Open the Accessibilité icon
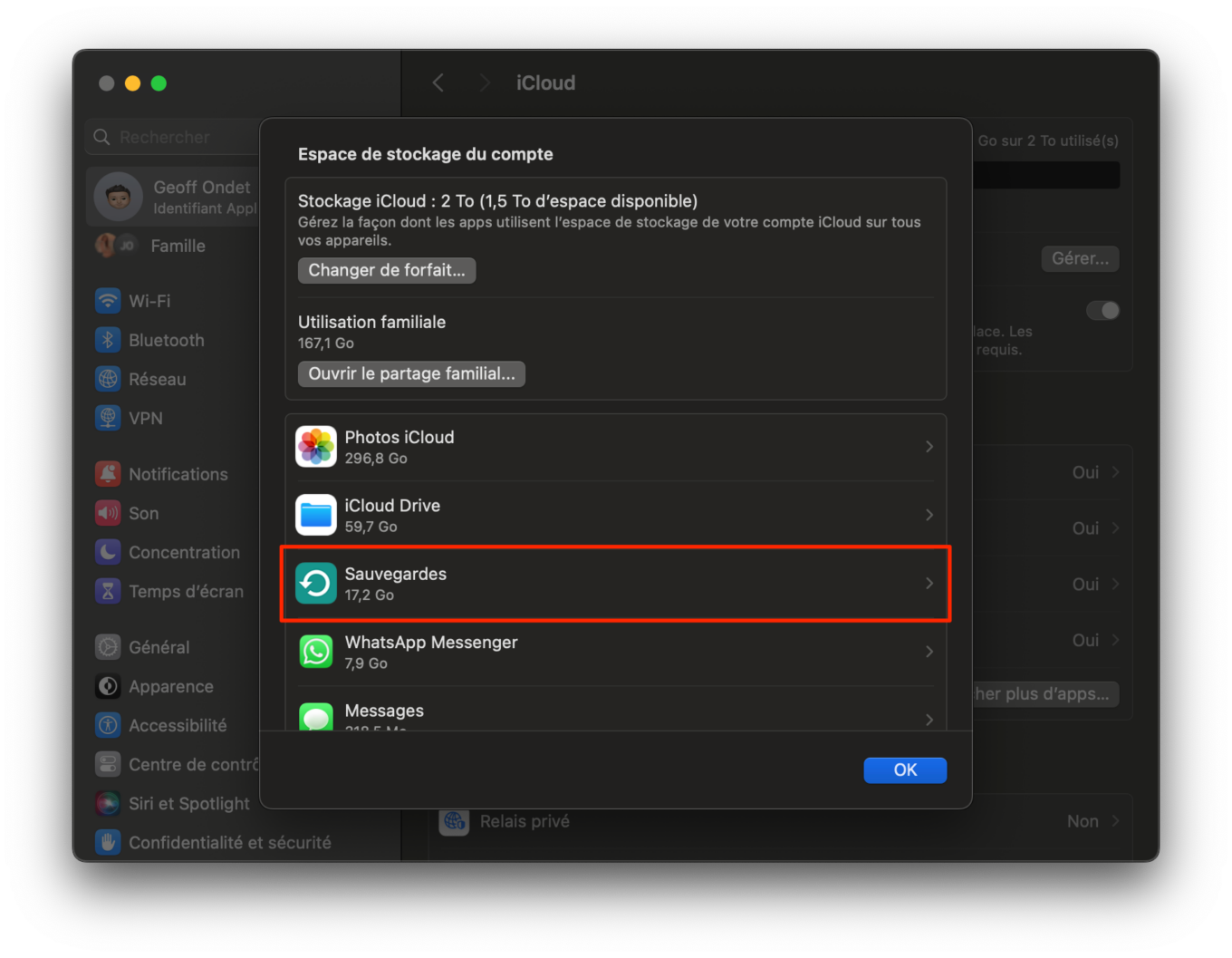The image size is (1232, 958). pyautogui.click(x=108, y=725)
